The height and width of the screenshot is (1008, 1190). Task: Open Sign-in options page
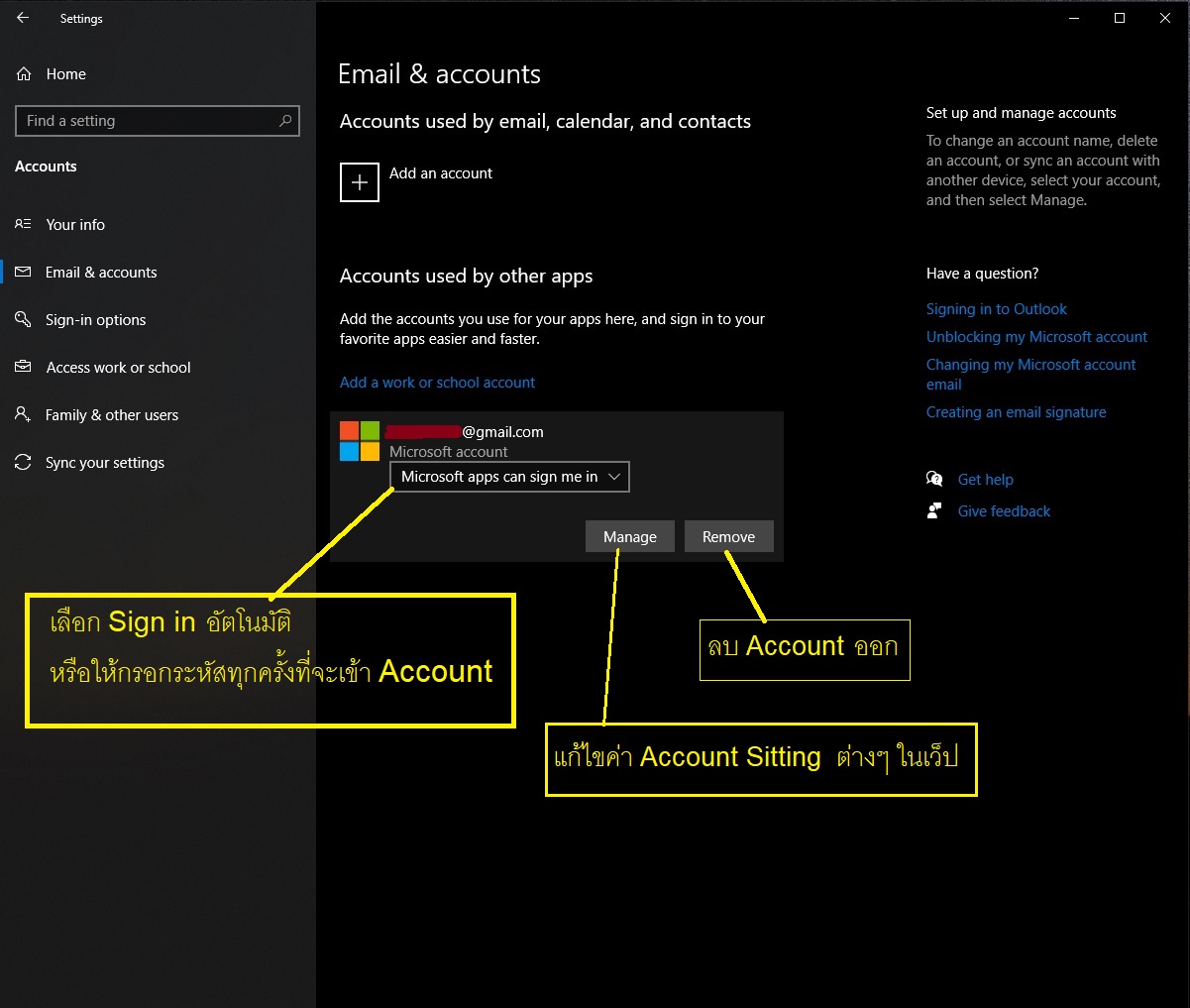(x=95, y=319)
